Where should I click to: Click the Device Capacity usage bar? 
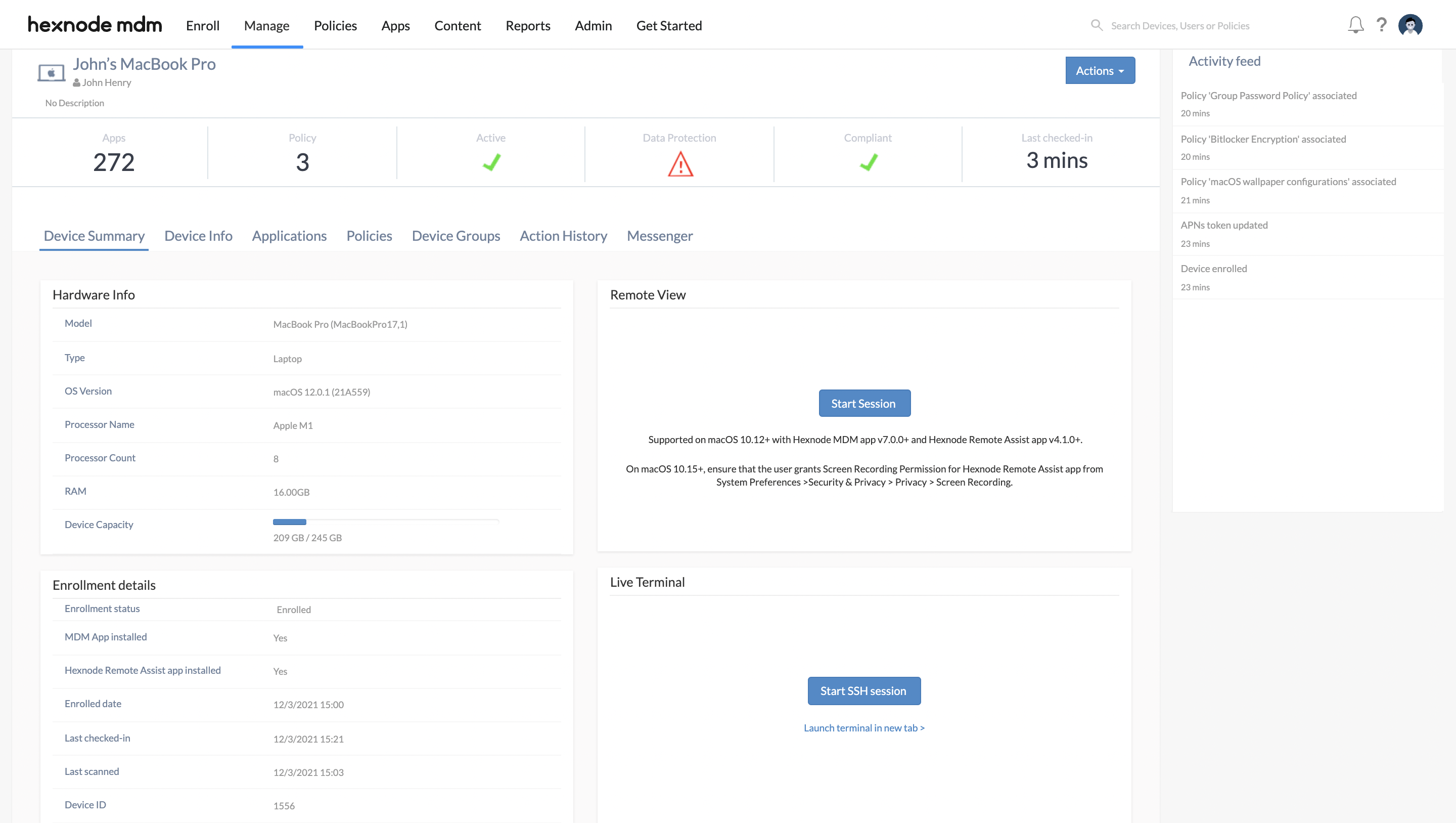coord(386,522)
